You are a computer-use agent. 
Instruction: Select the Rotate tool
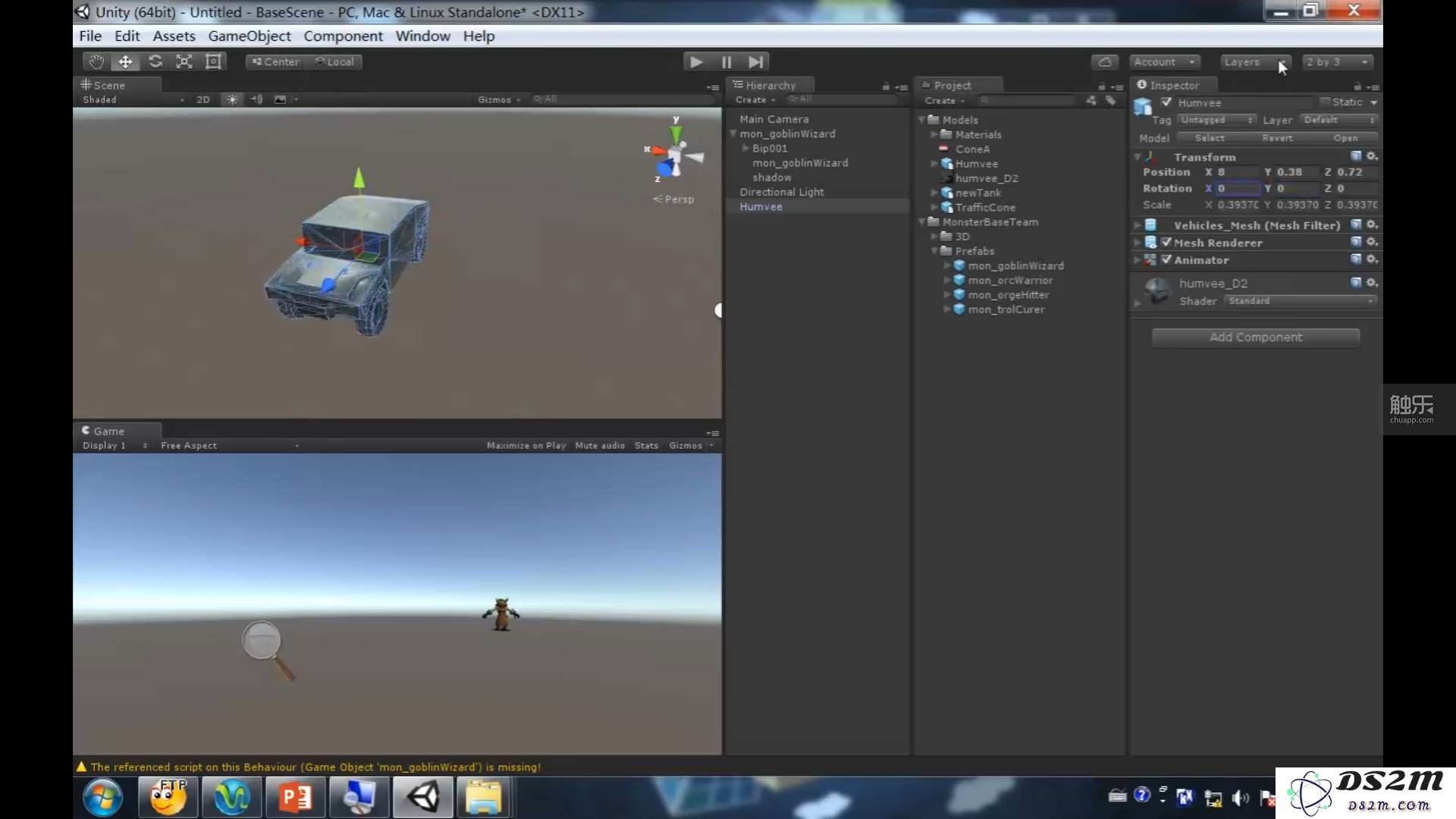(155, 62)
